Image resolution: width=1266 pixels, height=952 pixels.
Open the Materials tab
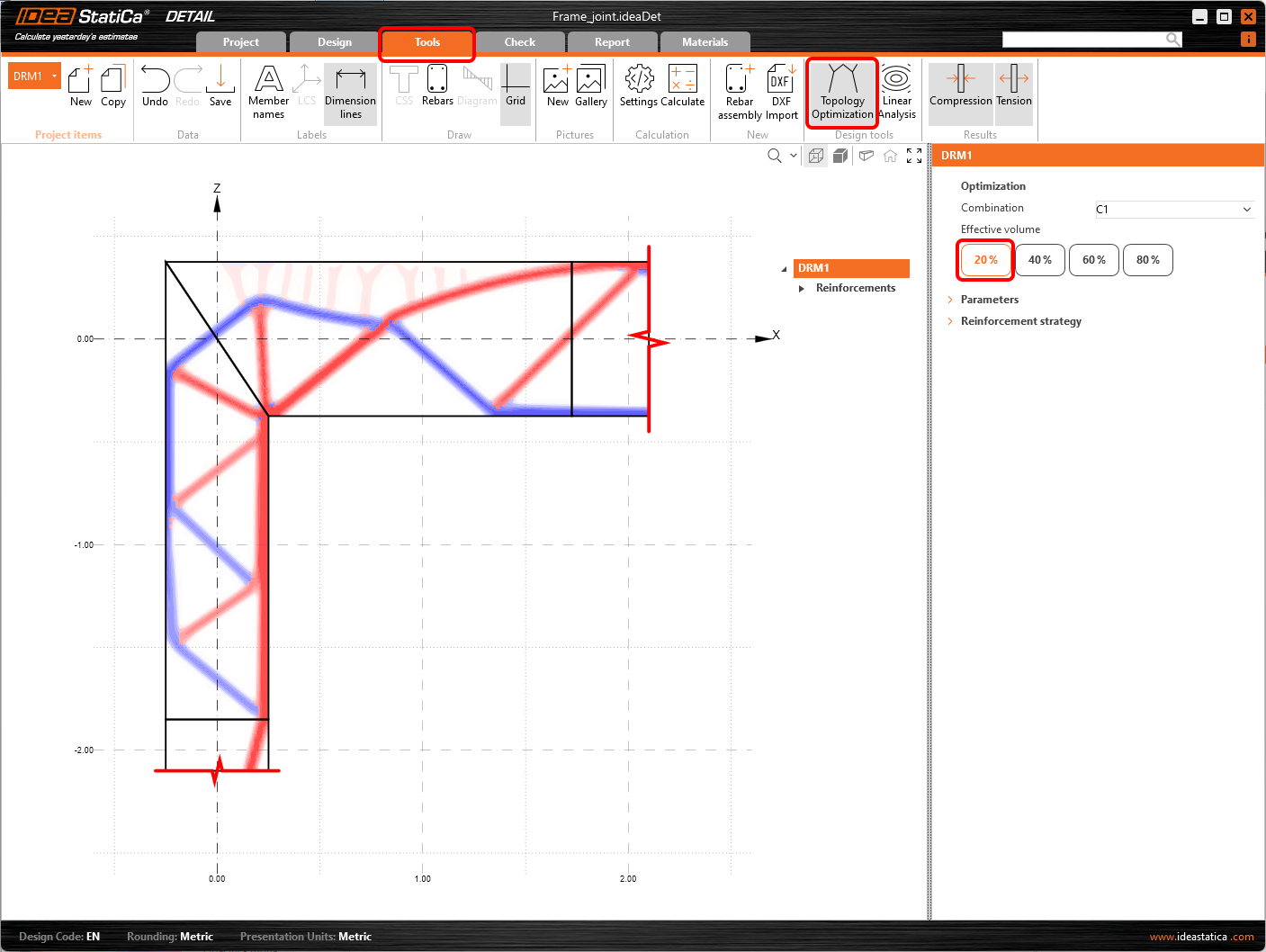705,42
